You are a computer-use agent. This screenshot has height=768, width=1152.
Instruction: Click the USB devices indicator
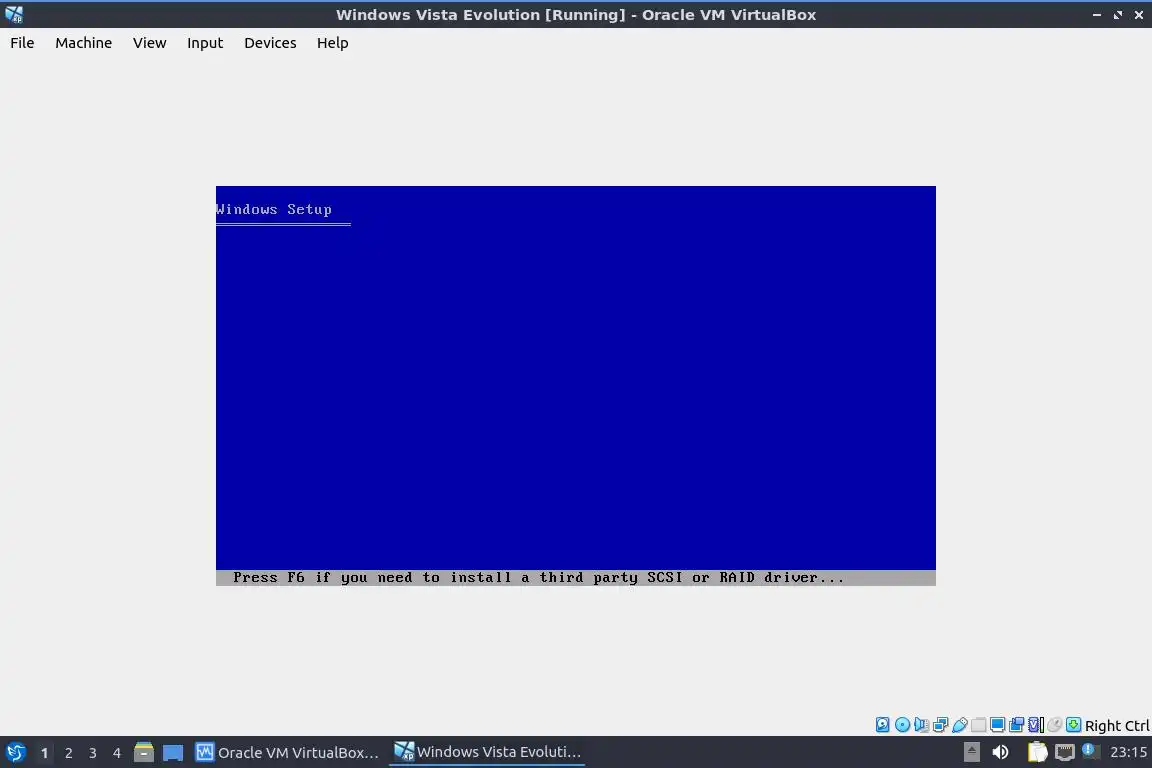960,725
